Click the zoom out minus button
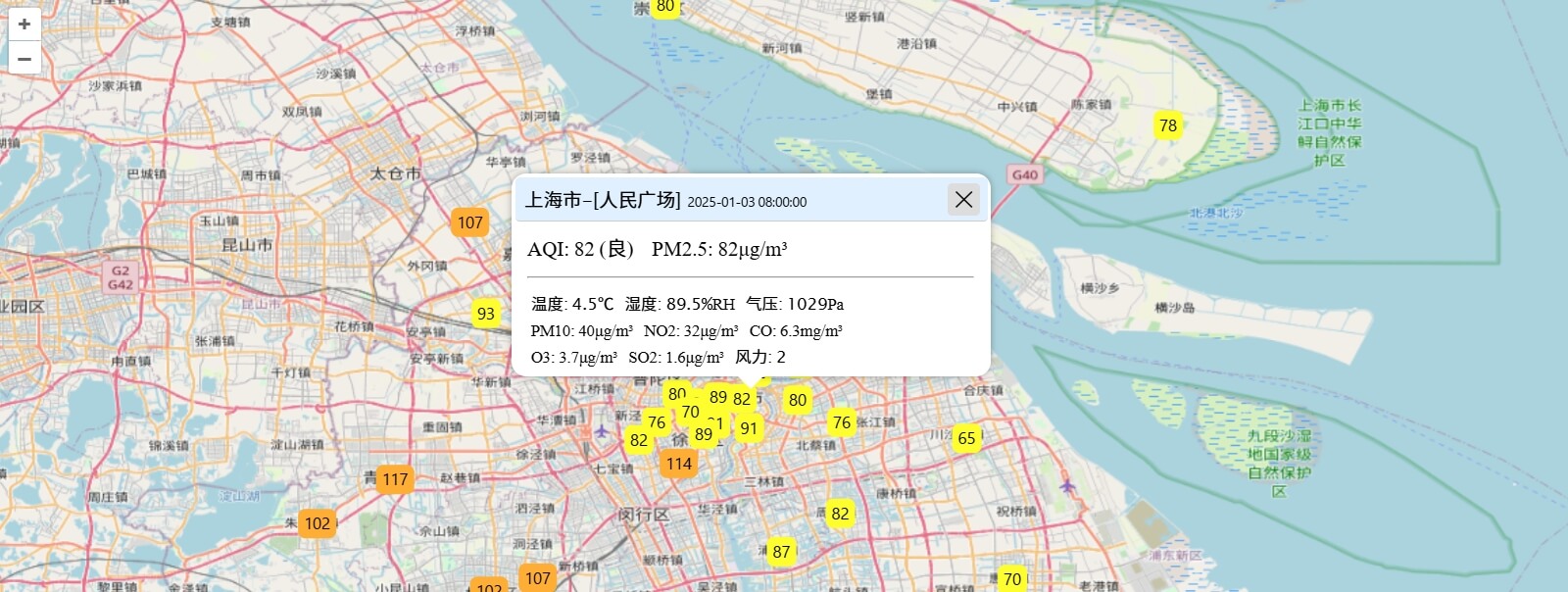Image resolution: width=1568 pixels, height=592 pixels. pyautogui.click(x=24, y=59)
